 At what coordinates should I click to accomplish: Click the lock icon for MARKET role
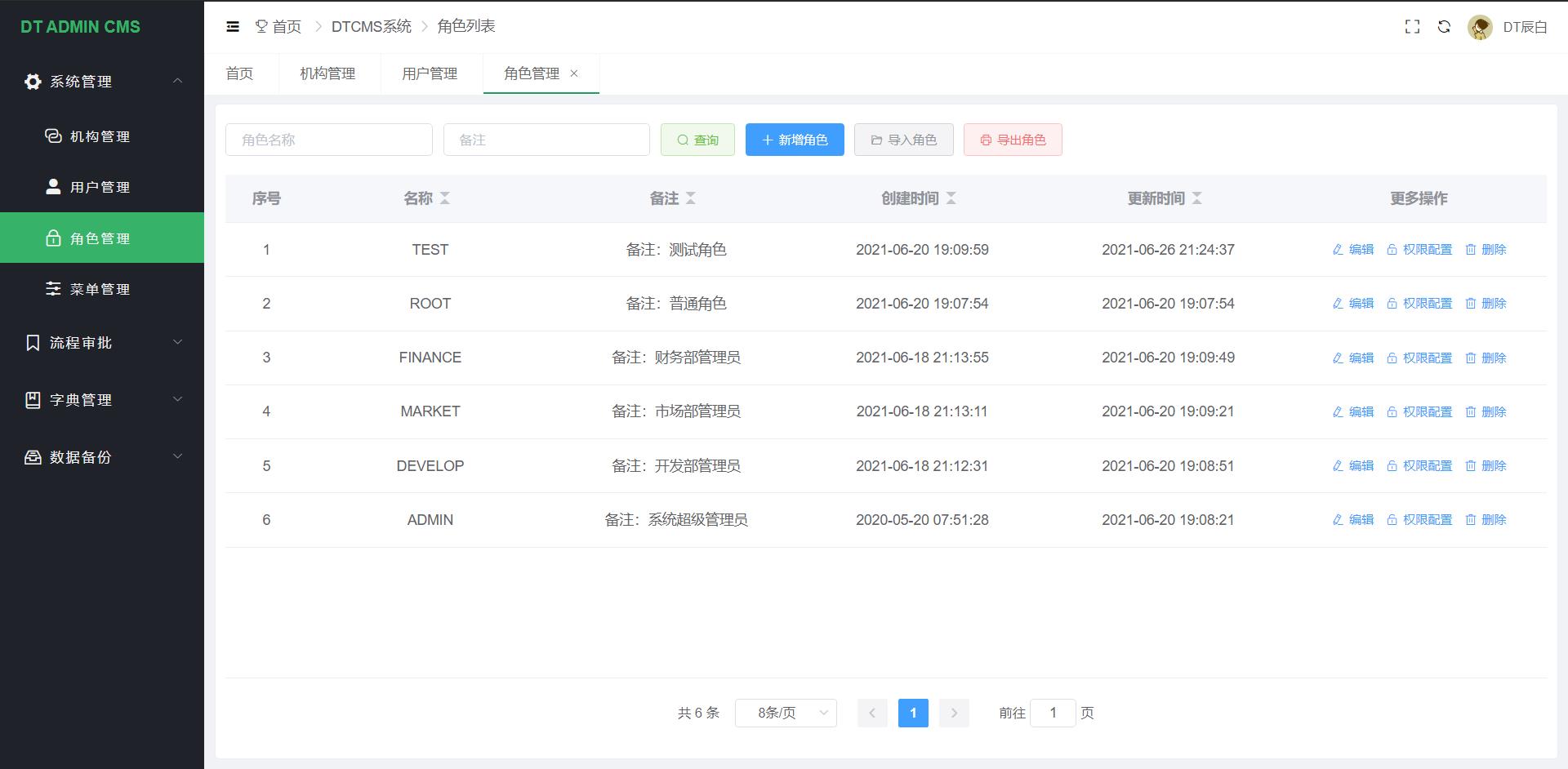point(1392,412)
